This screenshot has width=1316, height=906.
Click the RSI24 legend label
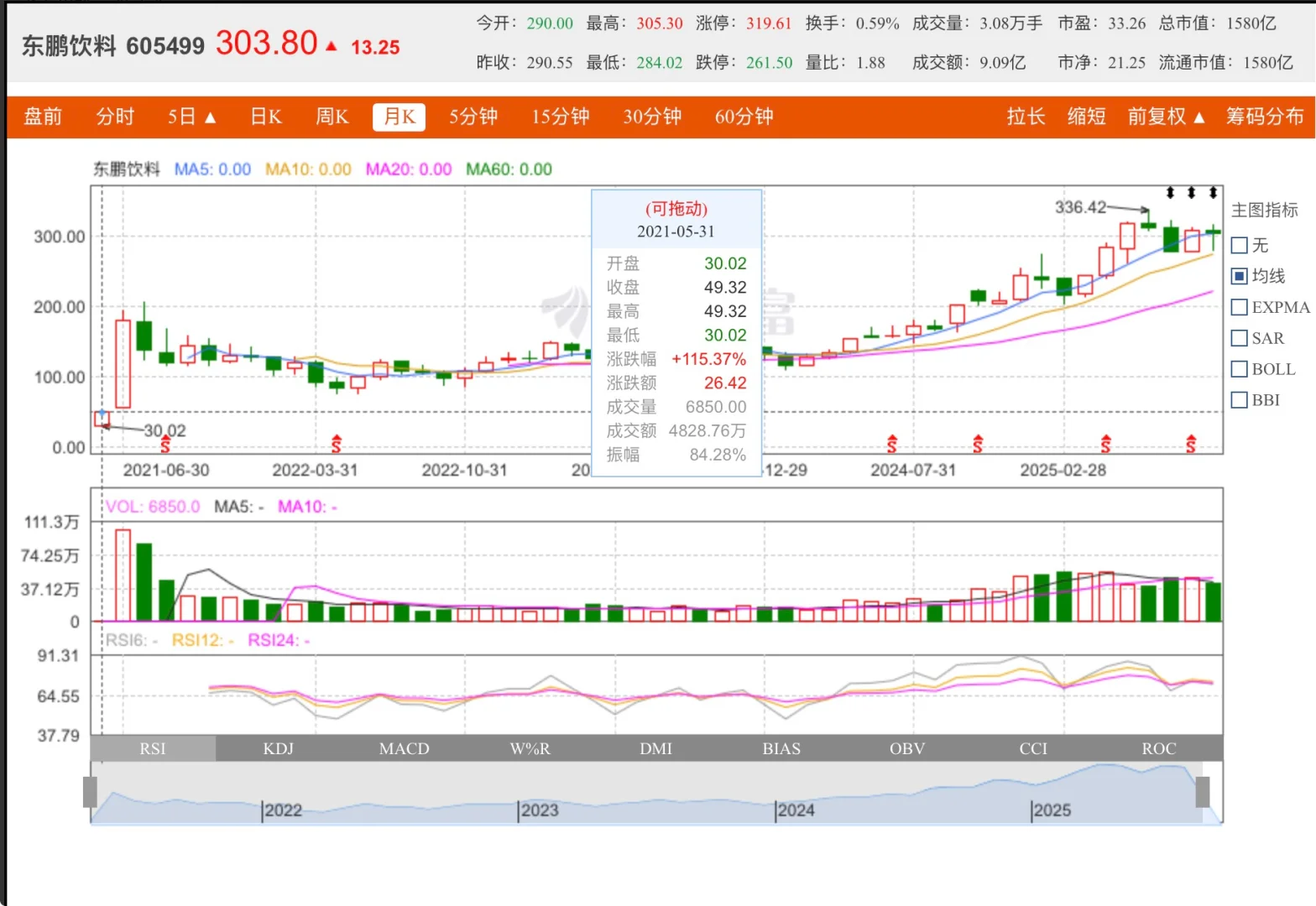[279, 640]
